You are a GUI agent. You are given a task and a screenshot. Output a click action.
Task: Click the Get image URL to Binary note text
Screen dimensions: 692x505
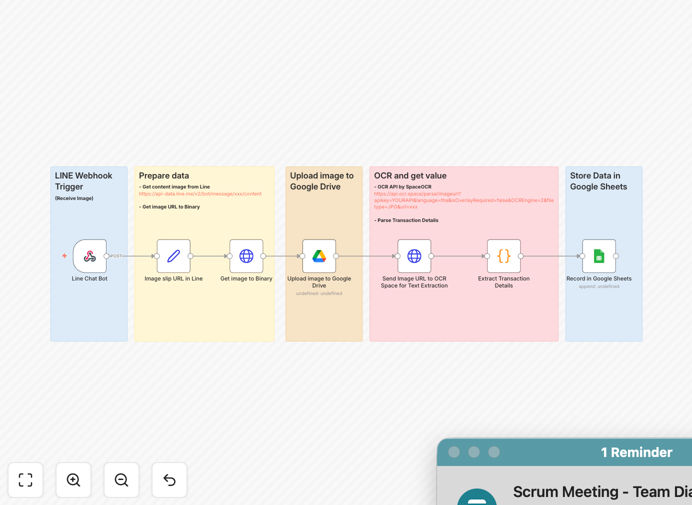pyautogui.click(x=169, y=207)
